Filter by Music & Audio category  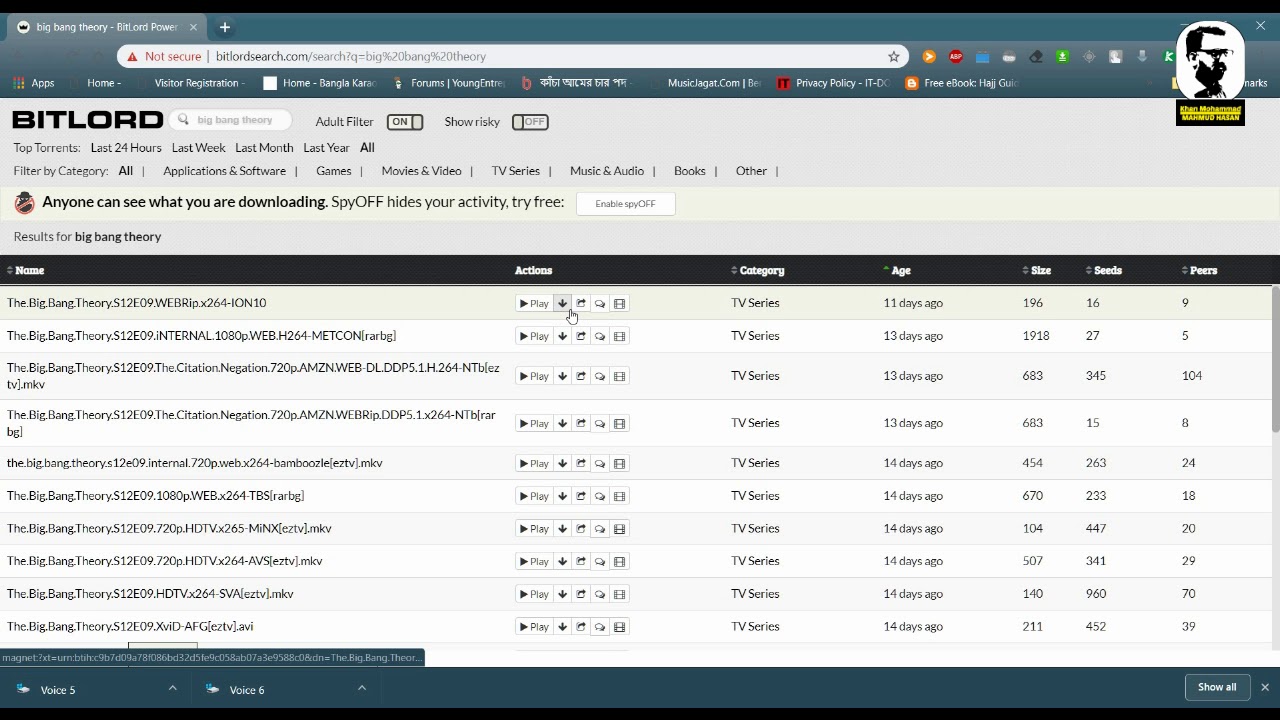(x=607, y=171)
